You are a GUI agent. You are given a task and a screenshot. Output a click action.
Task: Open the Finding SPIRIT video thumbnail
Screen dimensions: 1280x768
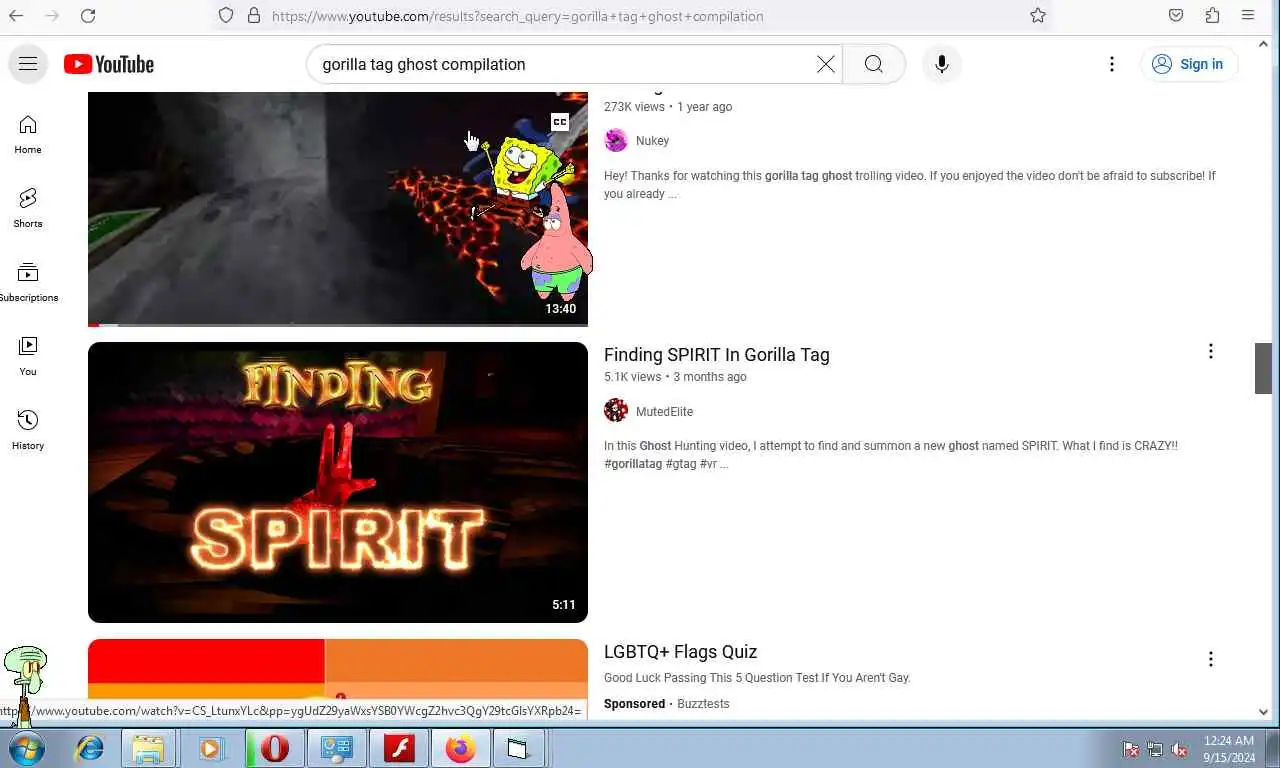coord(338,482)
